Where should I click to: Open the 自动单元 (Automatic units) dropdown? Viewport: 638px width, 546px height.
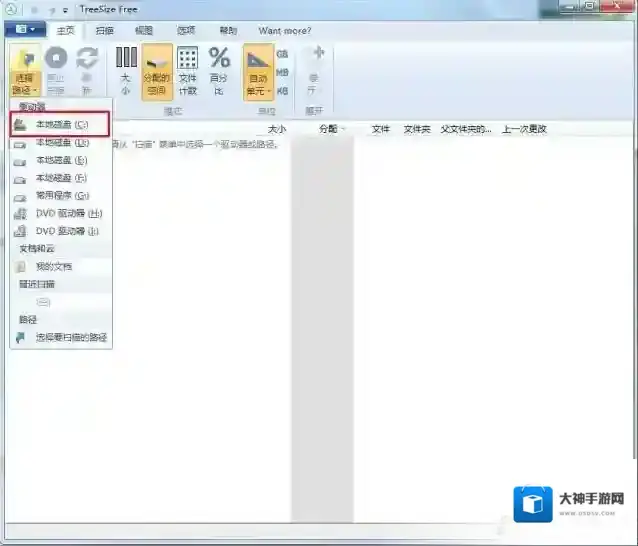coord(258,72)
